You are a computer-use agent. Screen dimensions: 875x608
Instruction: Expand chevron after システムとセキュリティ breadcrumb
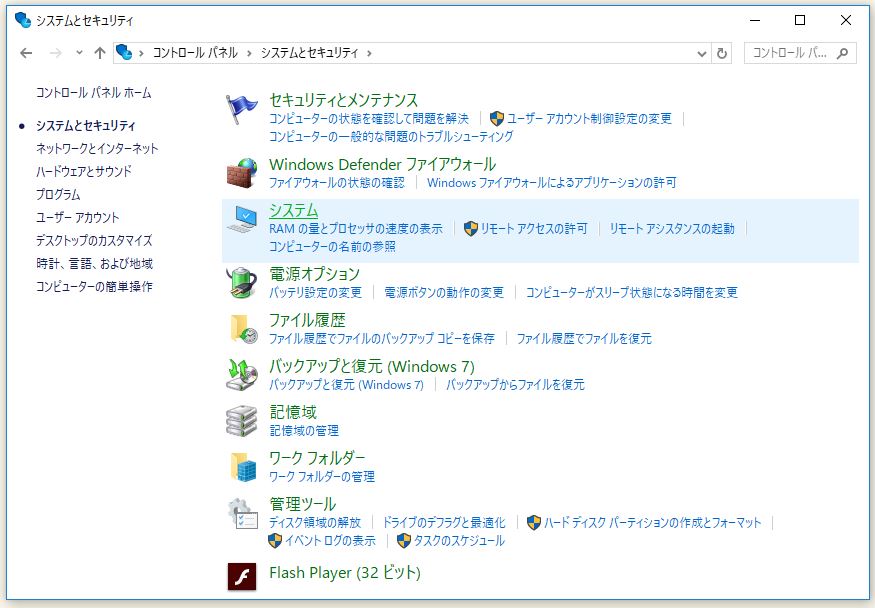pos(369,54)
